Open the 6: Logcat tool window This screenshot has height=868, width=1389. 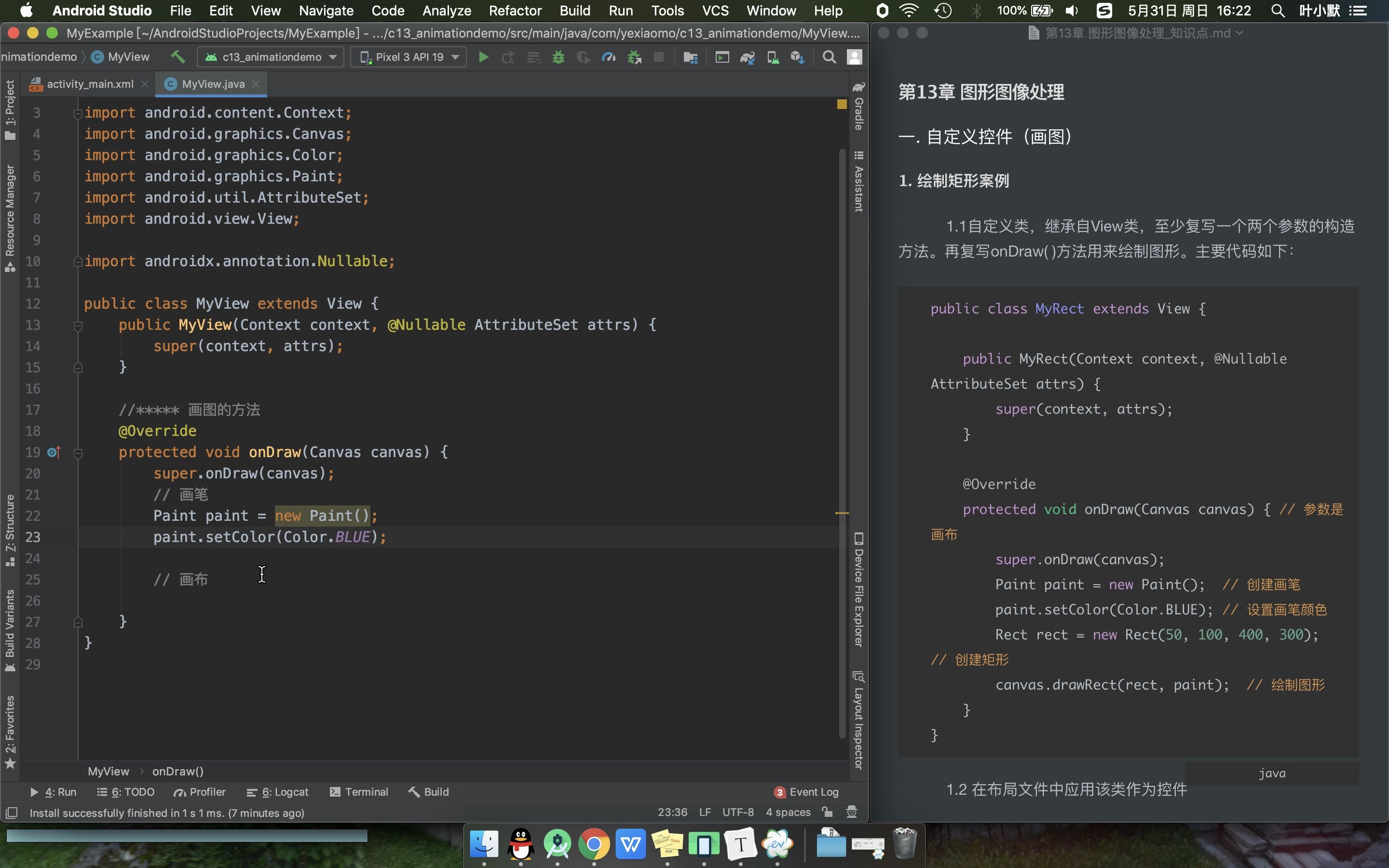(277, 792)
